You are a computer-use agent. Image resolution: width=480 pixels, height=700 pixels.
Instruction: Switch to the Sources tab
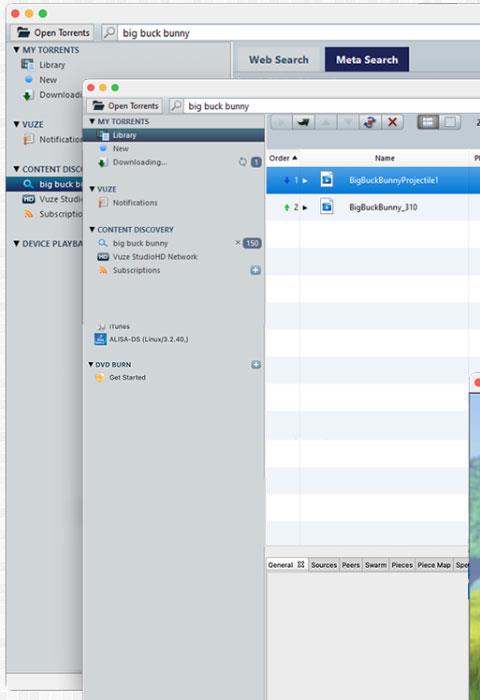tap(324, 565)
